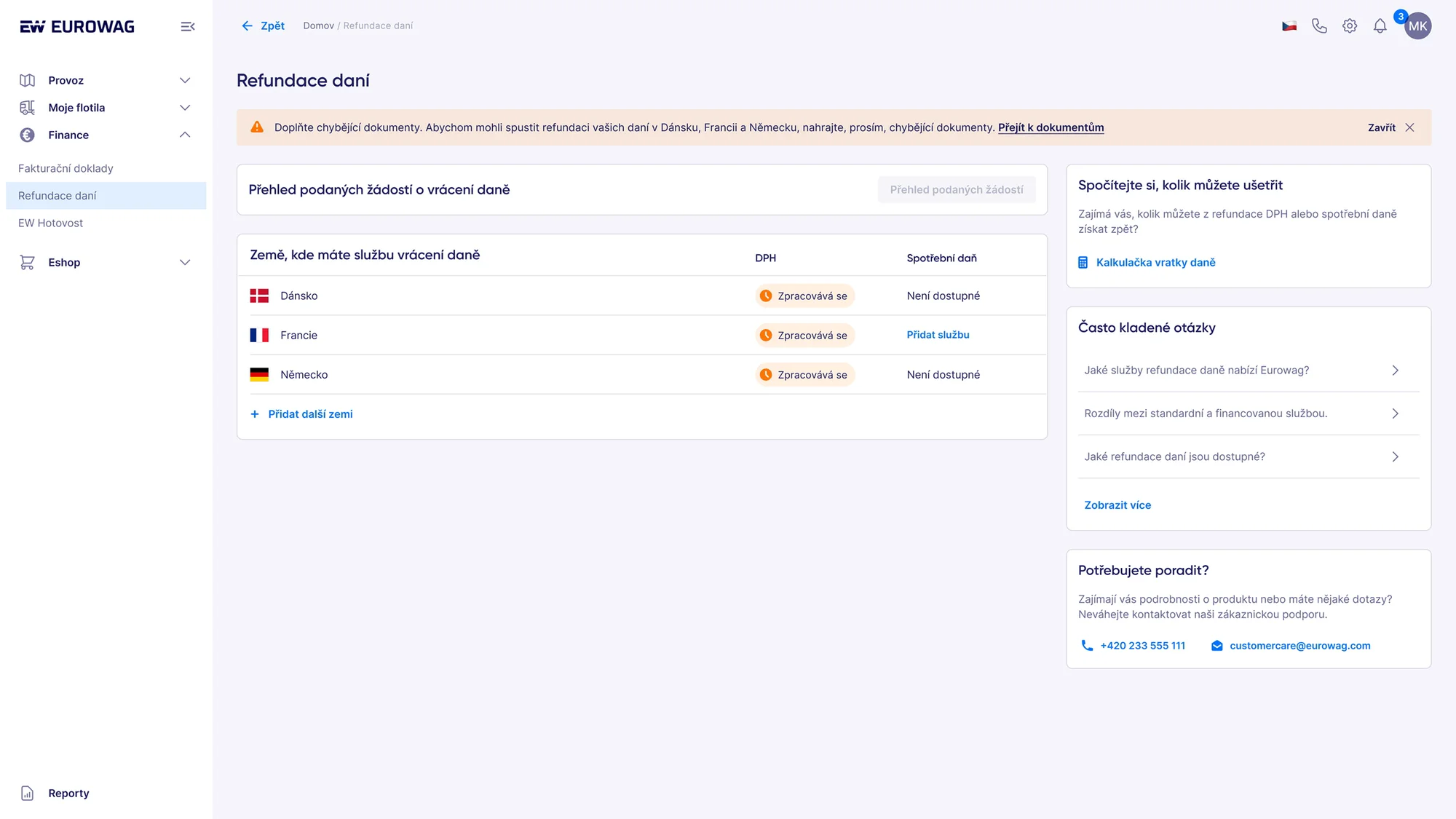The image size is (1456, 819).
Task: Click Dánsko 'Zpracovává se' status badge
Action: pos(804,296)
